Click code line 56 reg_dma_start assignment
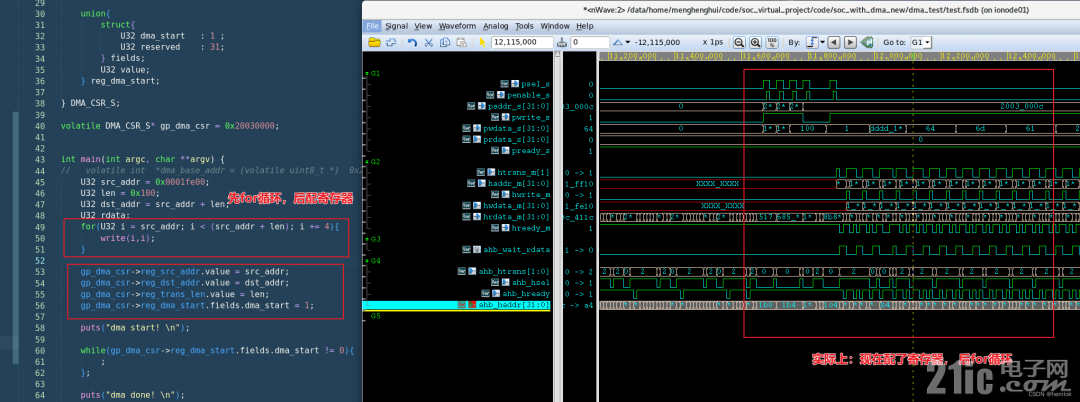 tap(196, 305)
